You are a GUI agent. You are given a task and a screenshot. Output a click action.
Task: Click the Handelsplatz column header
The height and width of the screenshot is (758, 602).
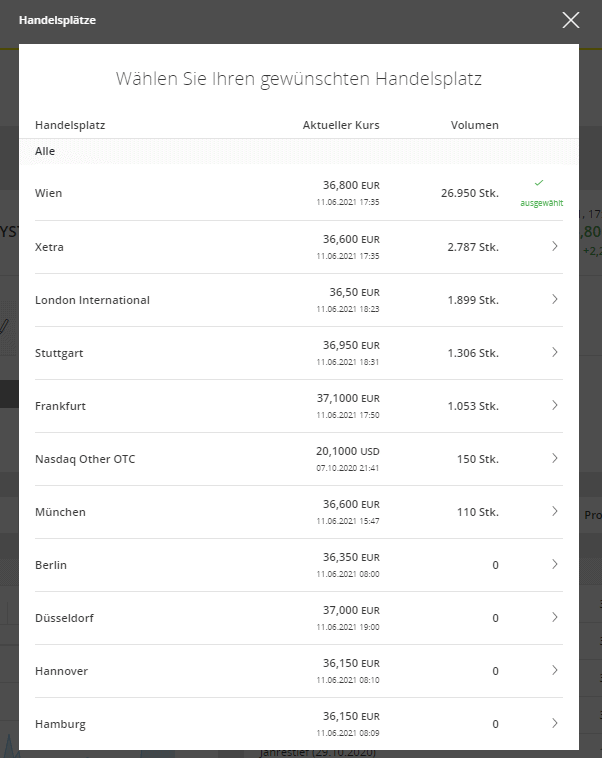click(x=70, y=125)
